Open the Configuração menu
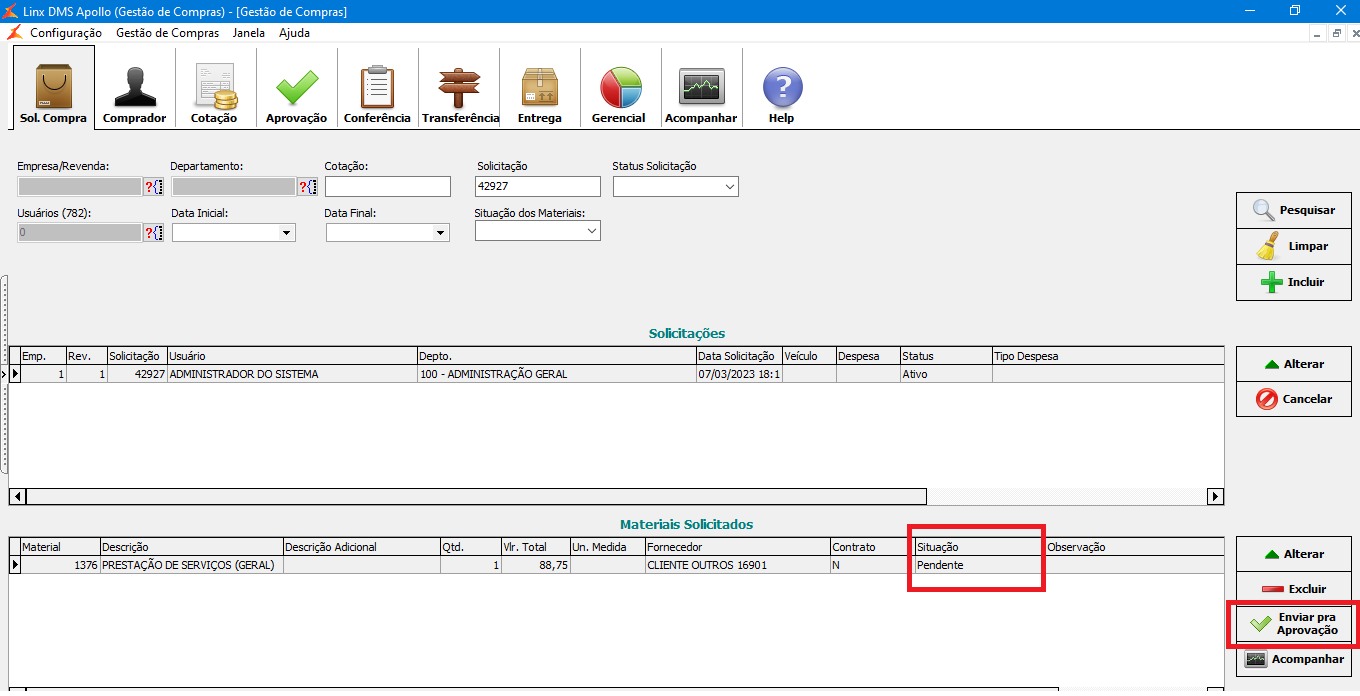The height and width of the screenshot is (696, 1360). click(x=66, y=33)
